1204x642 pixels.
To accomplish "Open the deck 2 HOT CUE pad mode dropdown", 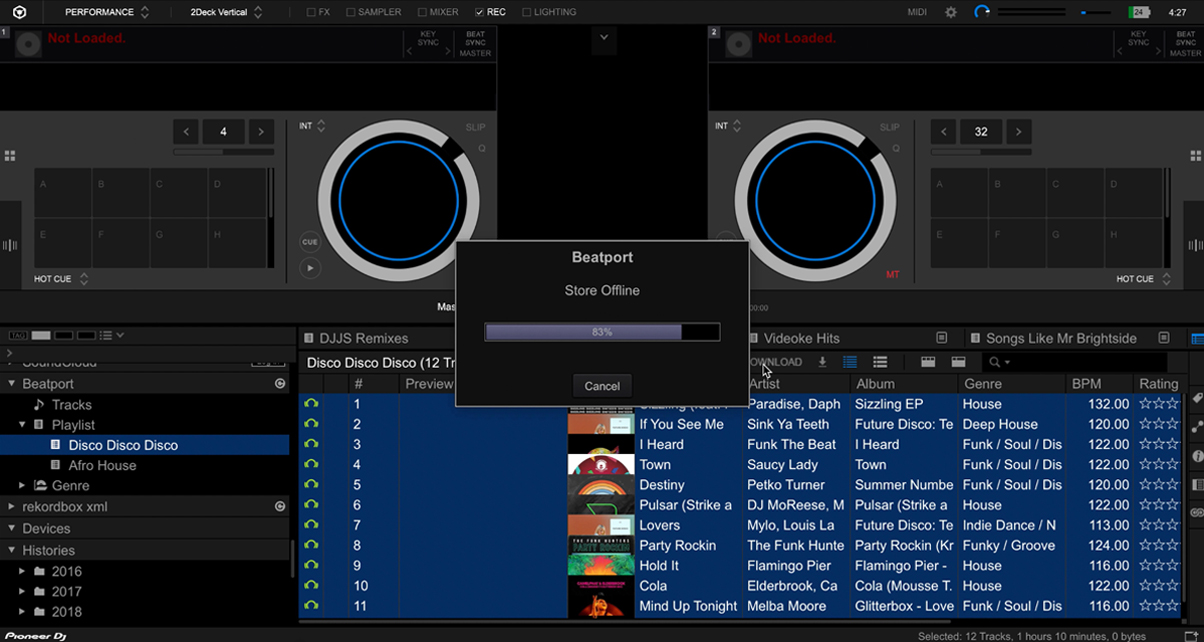I will (x=1145, y=279).
